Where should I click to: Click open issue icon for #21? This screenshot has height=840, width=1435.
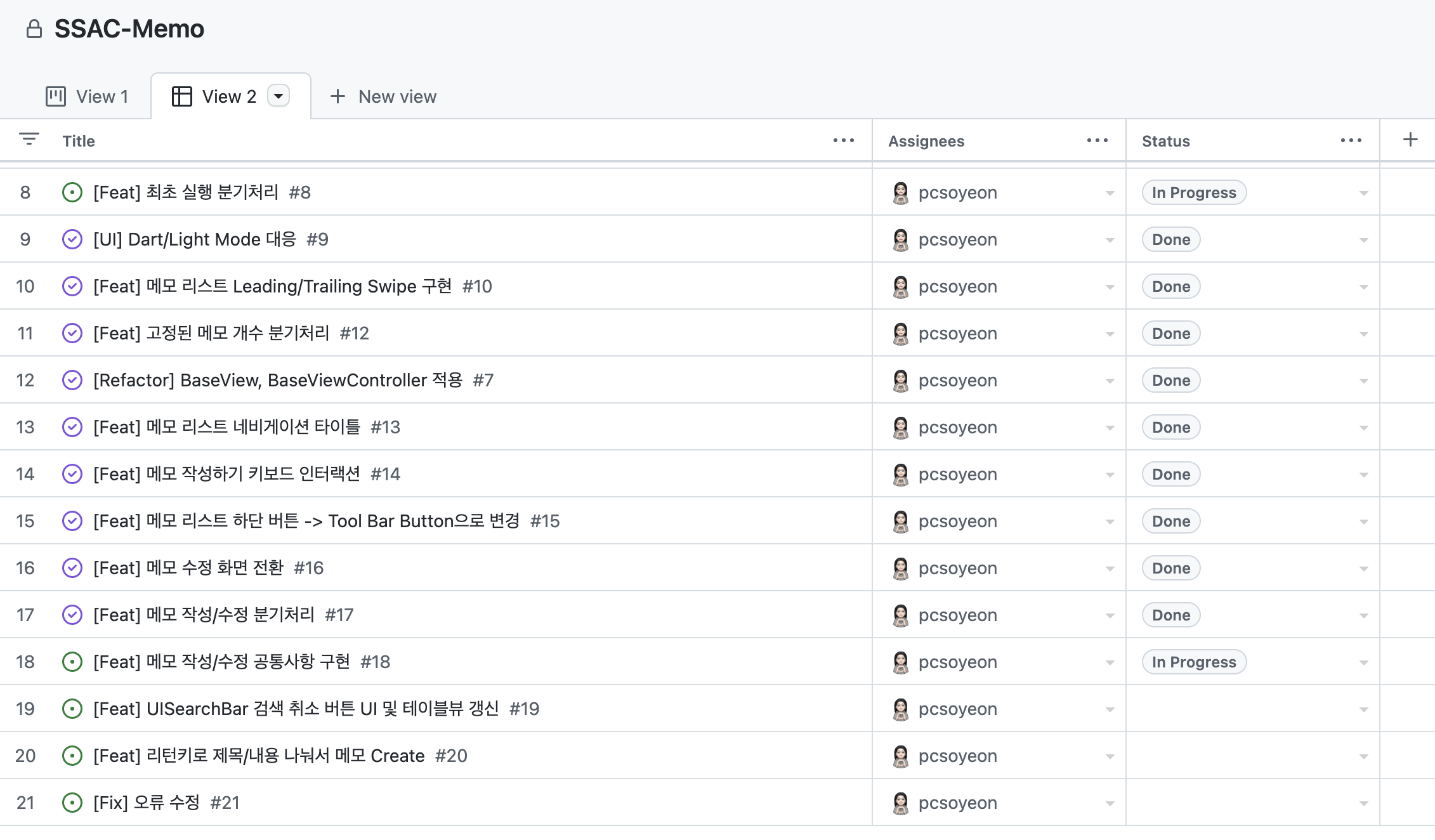click(x=72, y=803)
